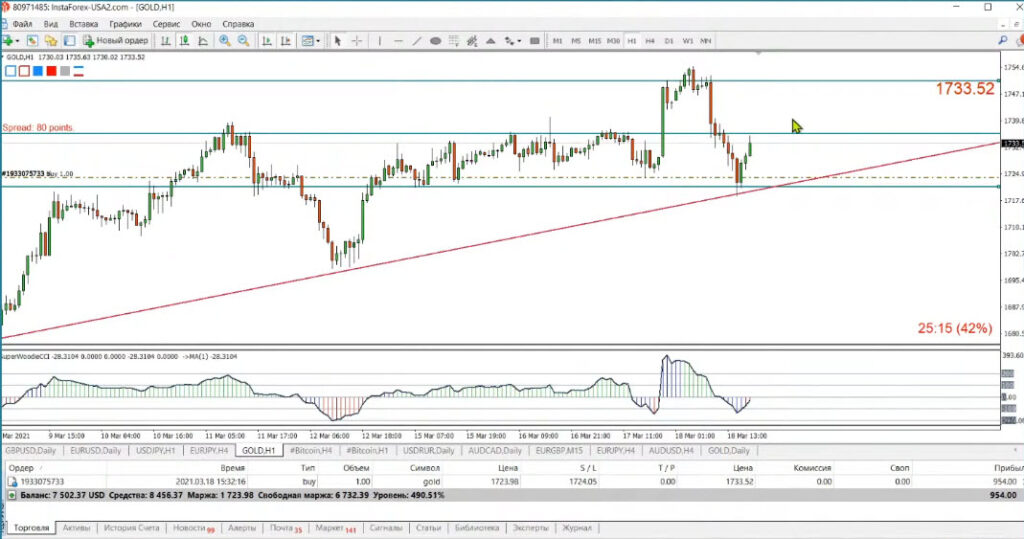The image size is (1024, 539).
Task: Select the horizontal line drawing tool
Action: [x=398, y=41]
